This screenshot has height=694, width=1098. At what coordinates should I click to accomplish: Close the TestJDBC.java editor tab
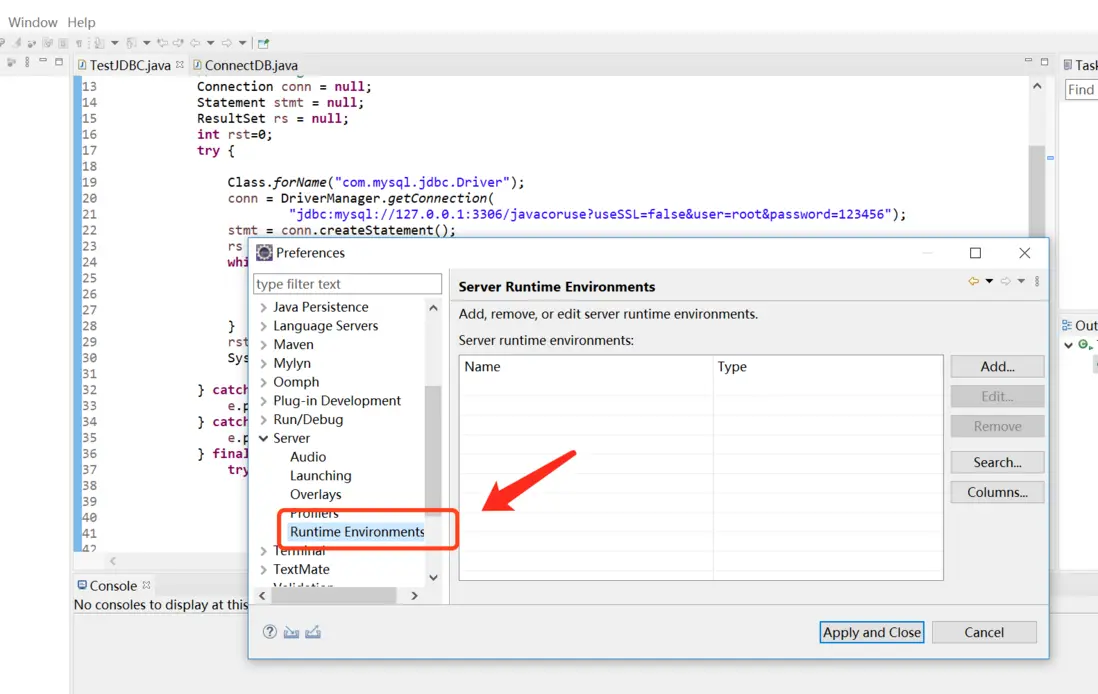click(x=180, y=65)
